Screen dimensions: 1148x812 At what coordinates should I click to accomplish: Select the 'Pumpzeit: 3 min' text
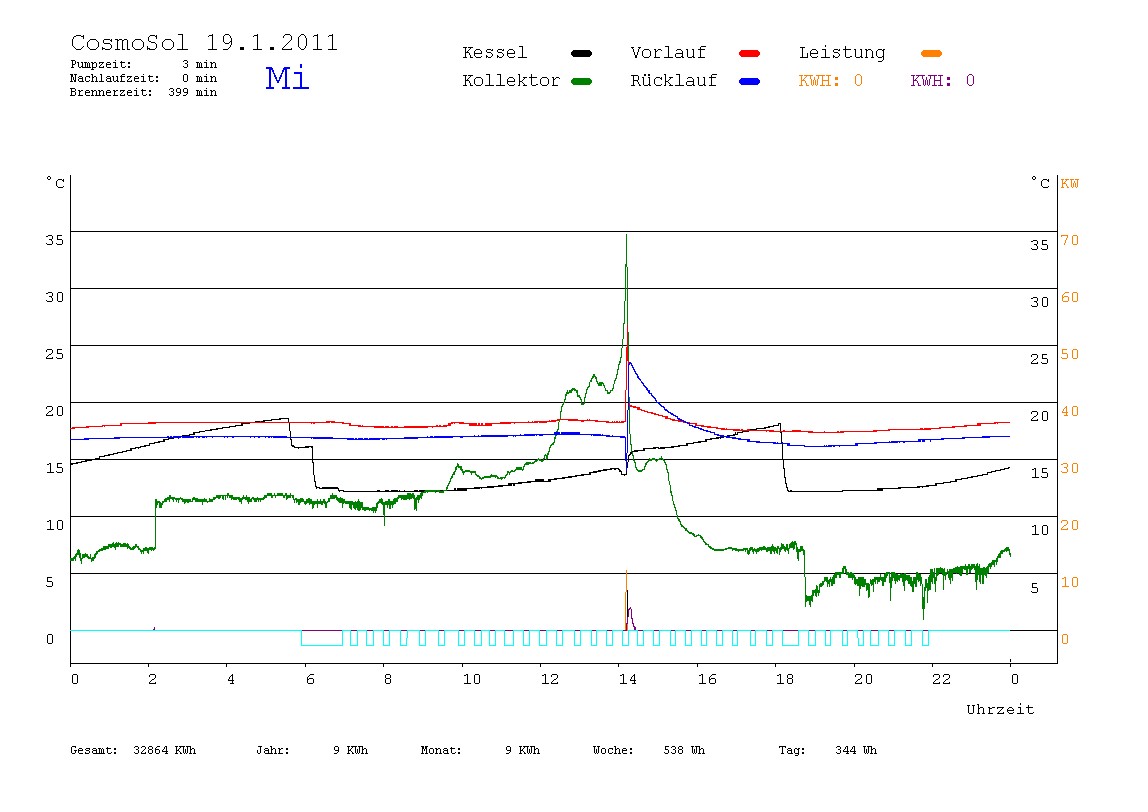[144, 64]
